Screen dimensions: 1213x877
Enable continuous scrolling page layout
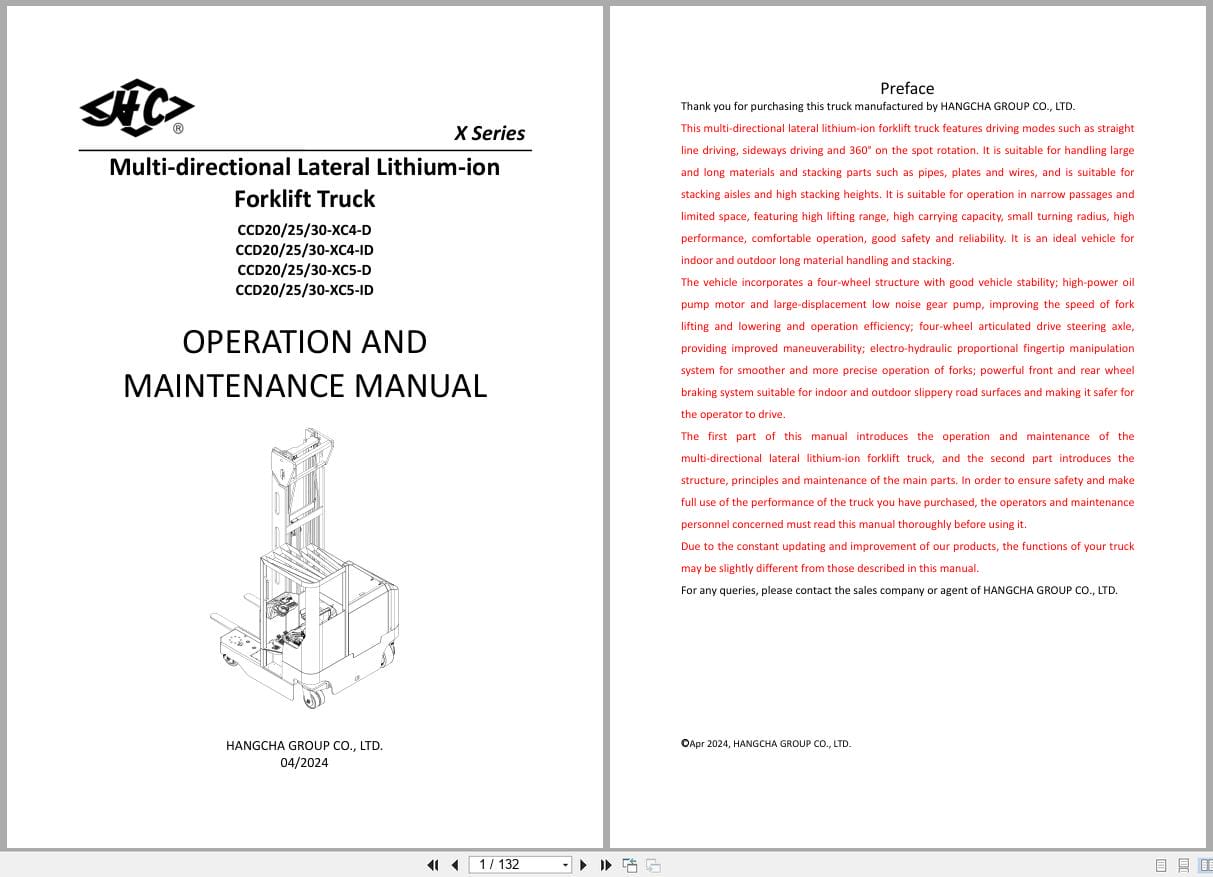click(x=1184, y=865)
